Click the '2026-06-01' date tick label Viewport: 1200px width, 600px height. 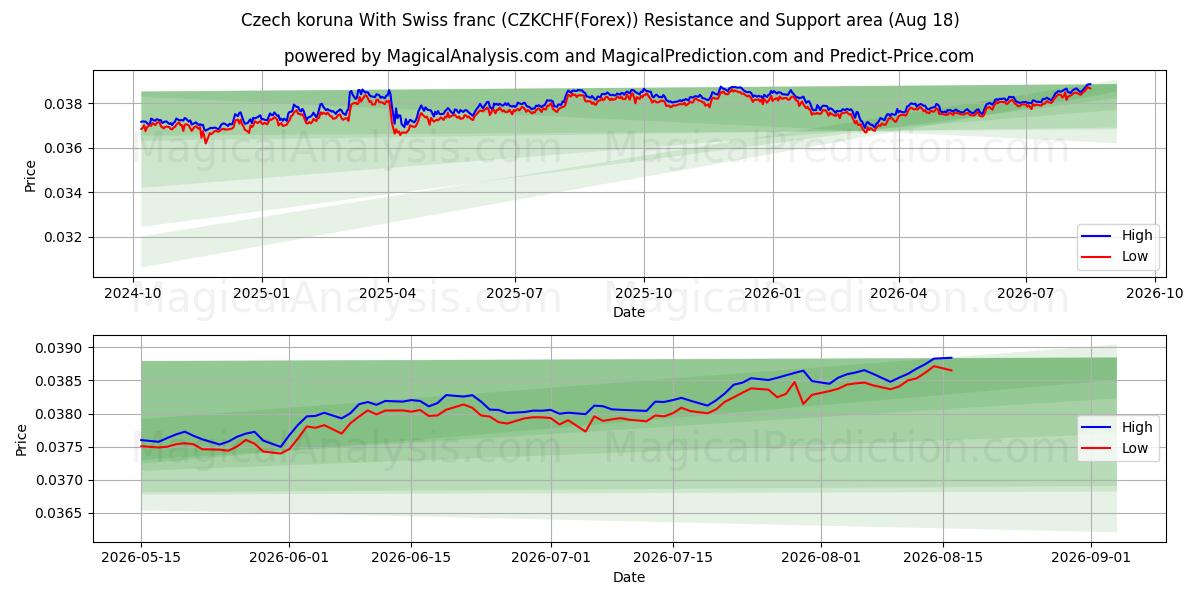coord(290,559)
